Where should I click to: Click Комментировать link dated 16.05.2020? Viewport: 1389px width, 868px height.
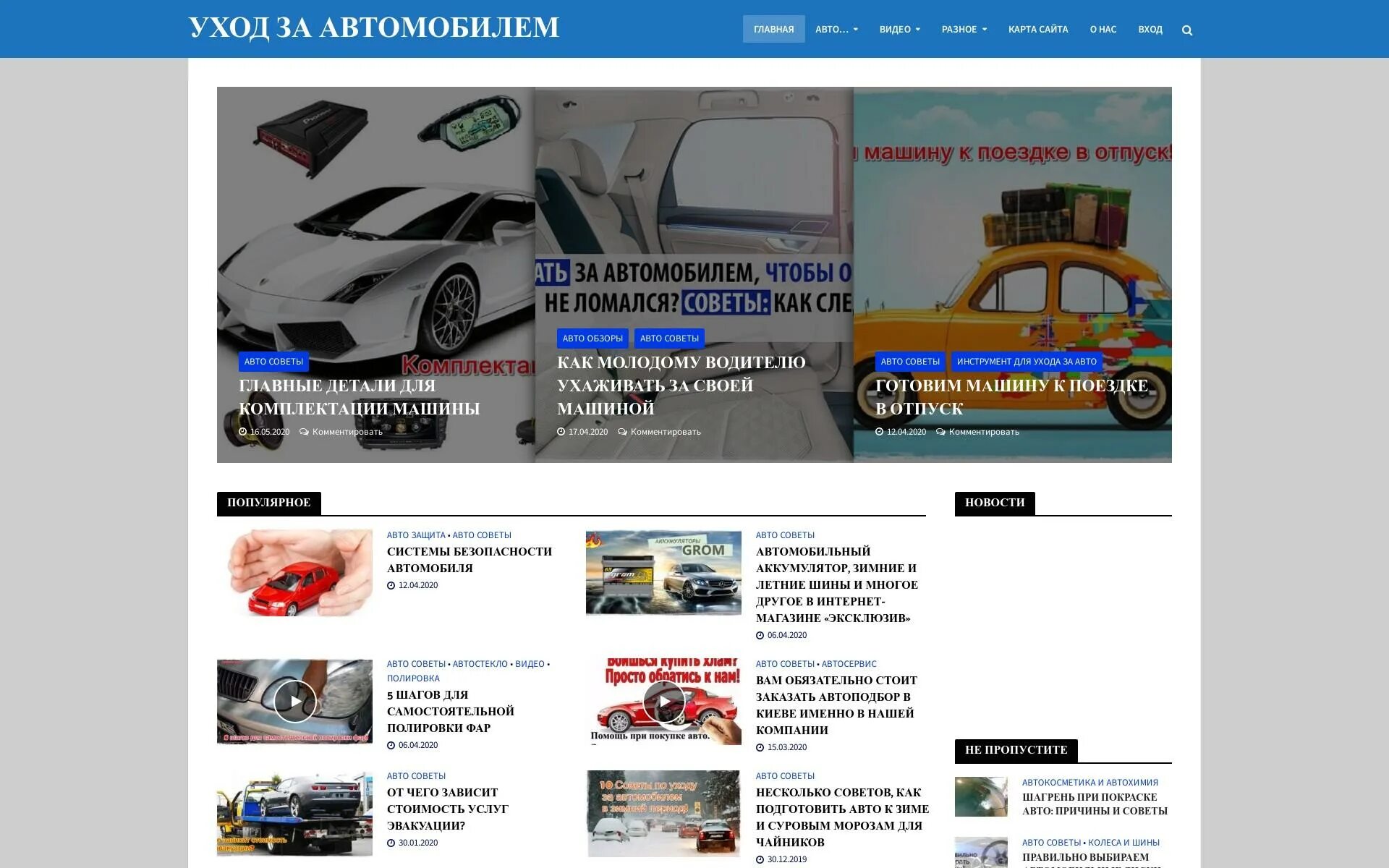tap(347, 432)
